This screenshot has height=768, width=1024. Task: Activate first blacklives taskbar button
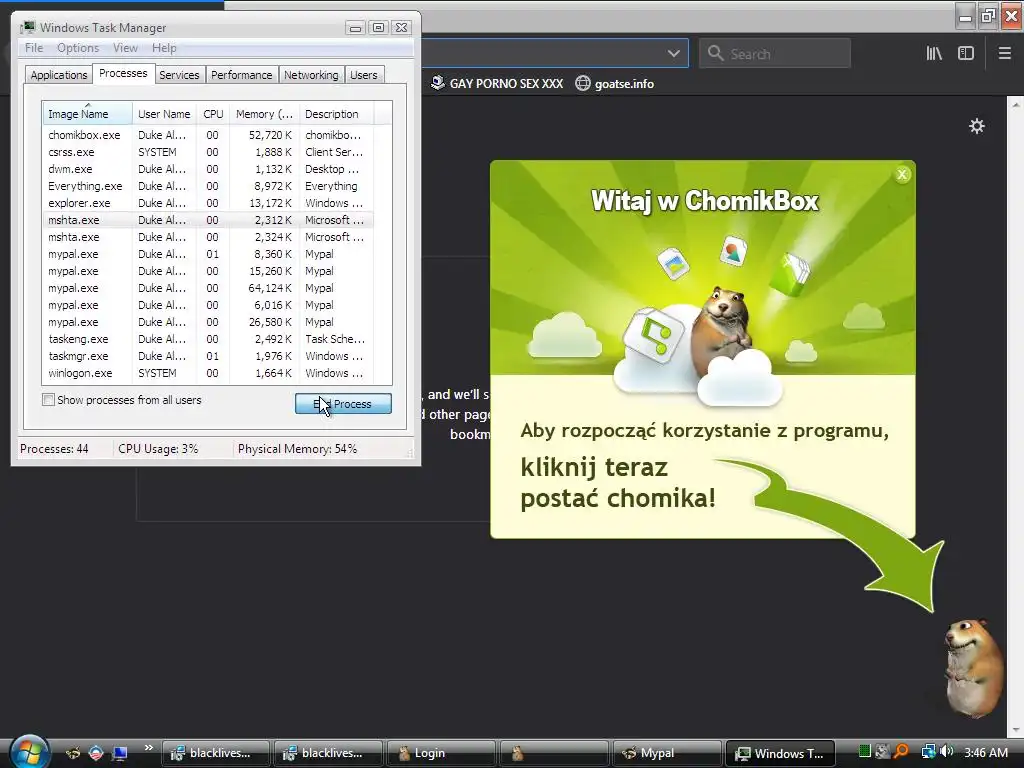(216, 753)
